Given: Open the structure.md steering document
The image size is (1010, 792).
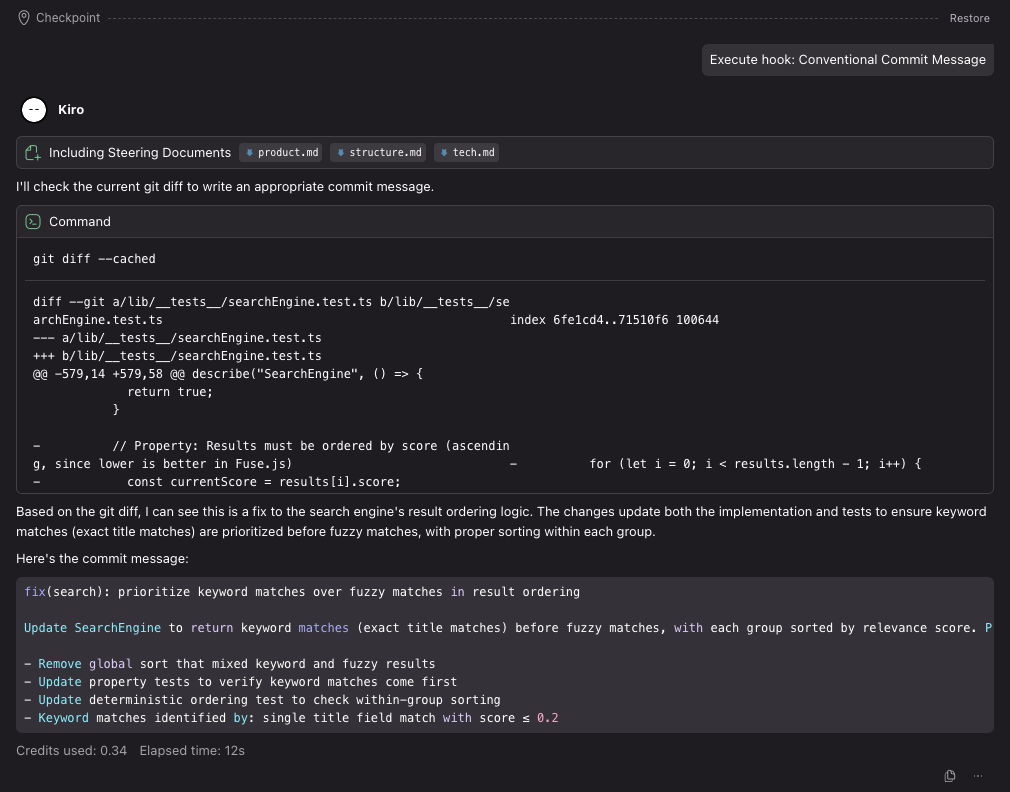Looking at the screenshot, I should [378, 153].
